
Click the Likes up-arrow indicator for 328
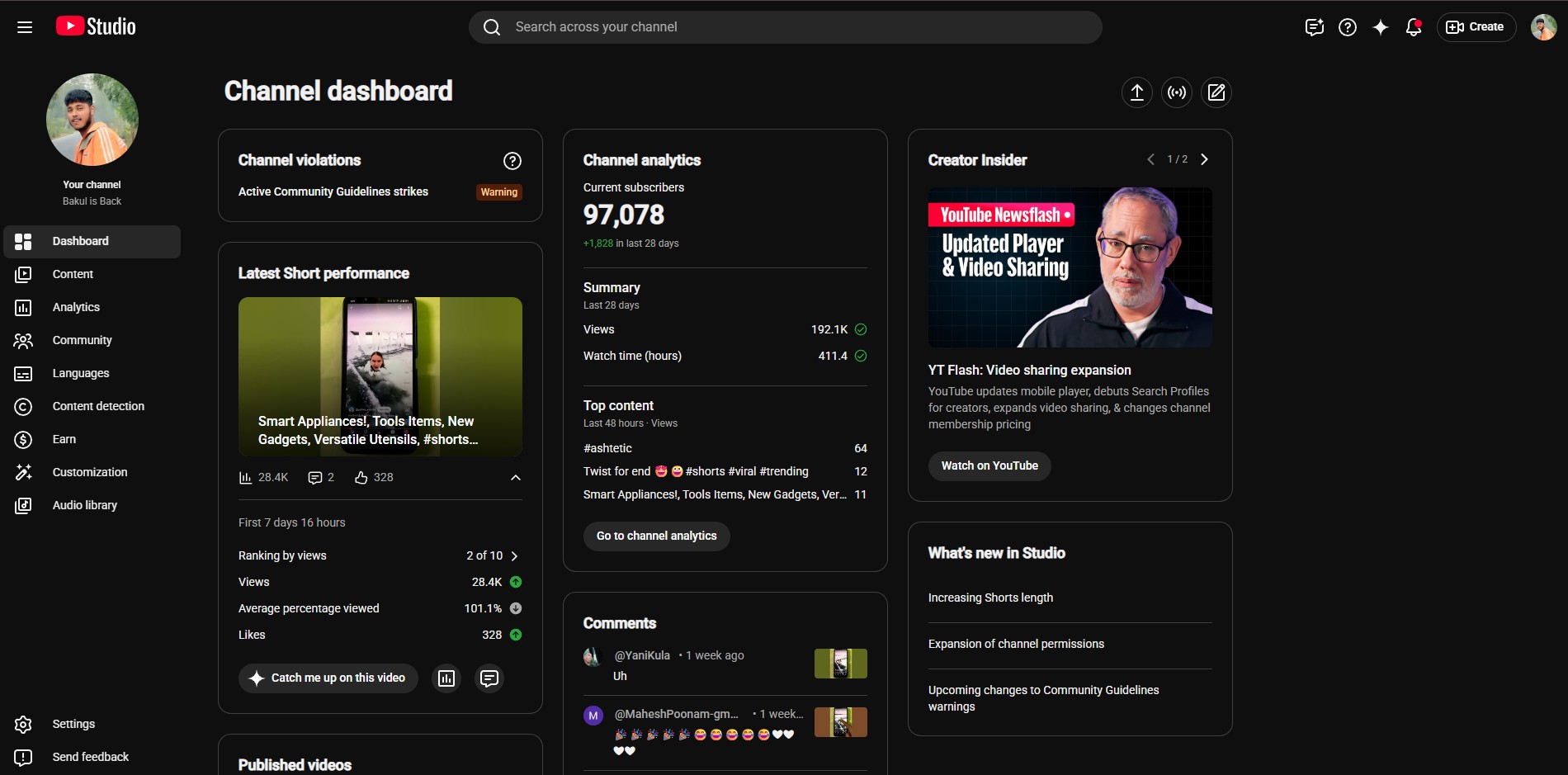click(516, 635)
